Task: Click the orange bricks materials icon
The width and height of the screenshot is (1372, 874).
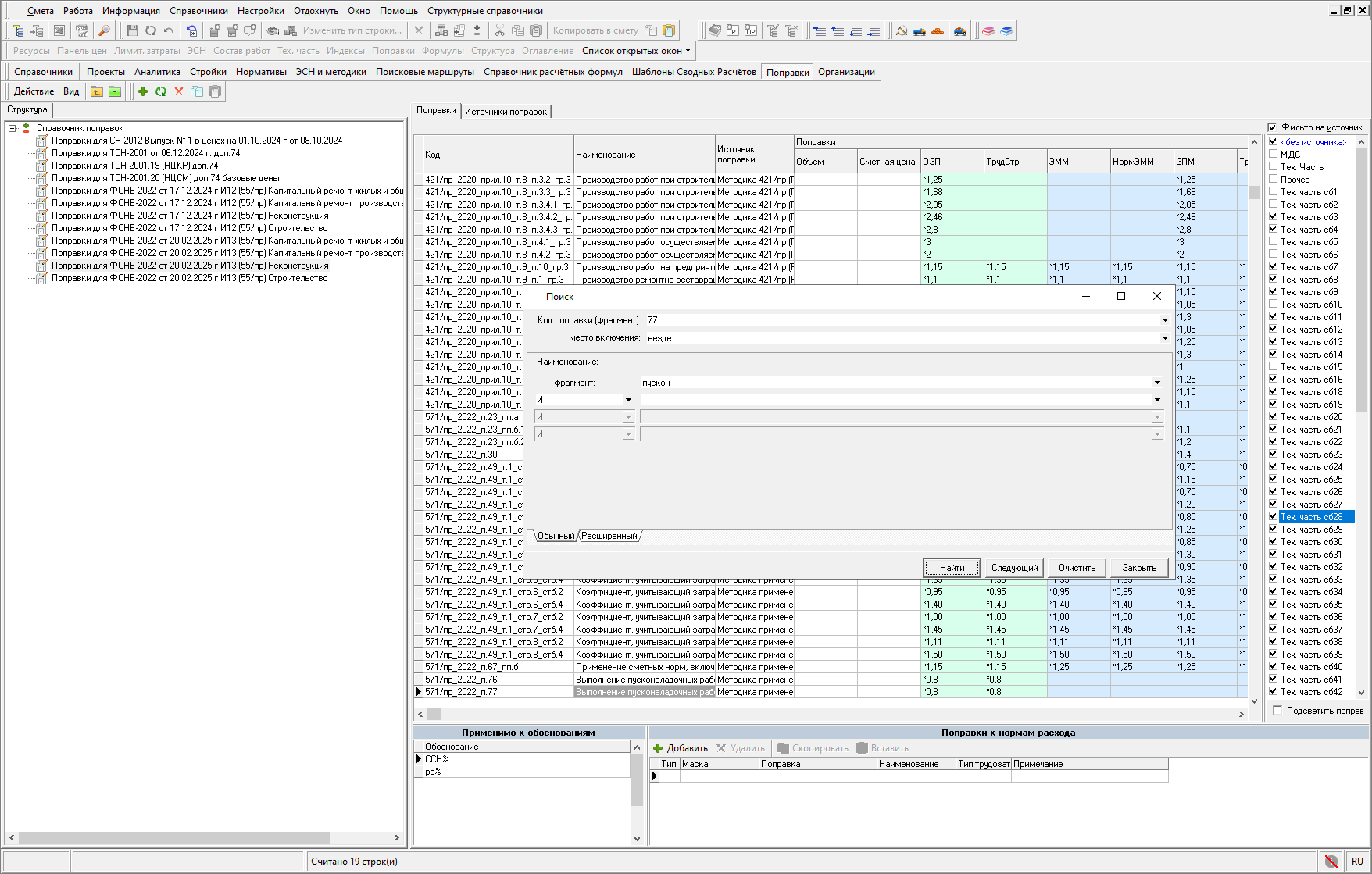Action: [938, 30]
